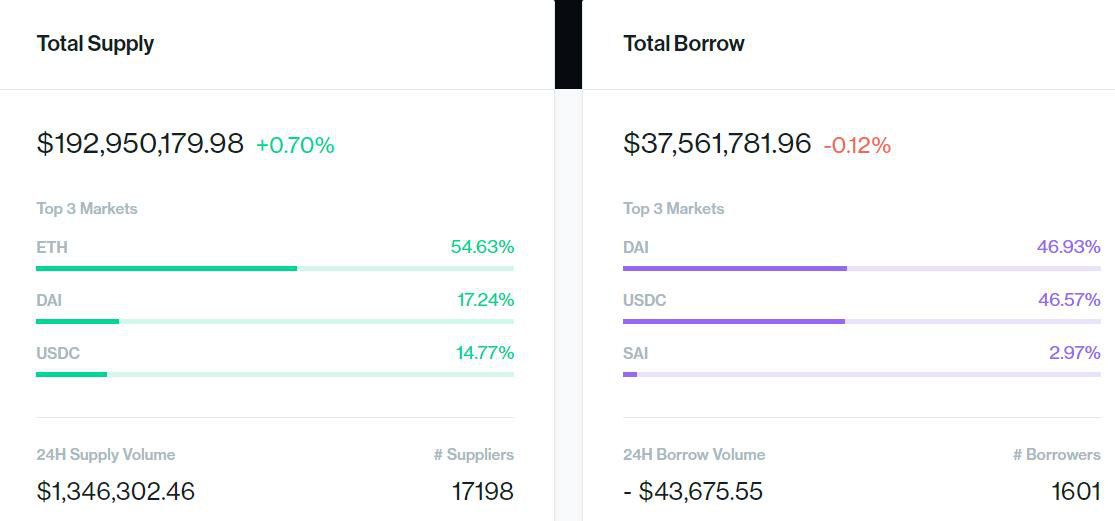The image size is (1115, 521).
Task: Click the -0.12% borrow change indicator
Action: 857,146
